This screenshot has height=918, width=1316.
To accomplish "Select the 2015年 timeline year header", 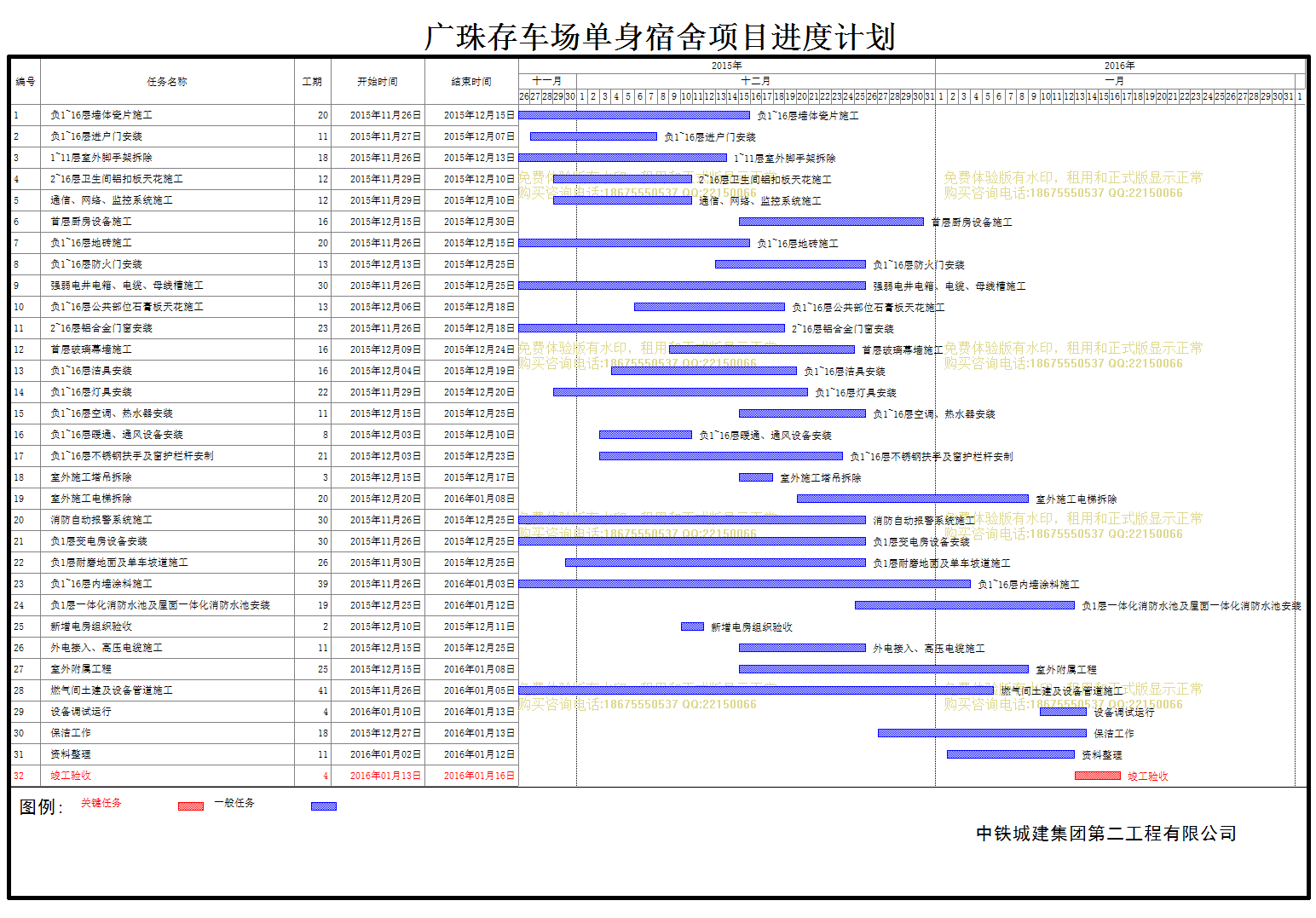I will click(727, 66).
